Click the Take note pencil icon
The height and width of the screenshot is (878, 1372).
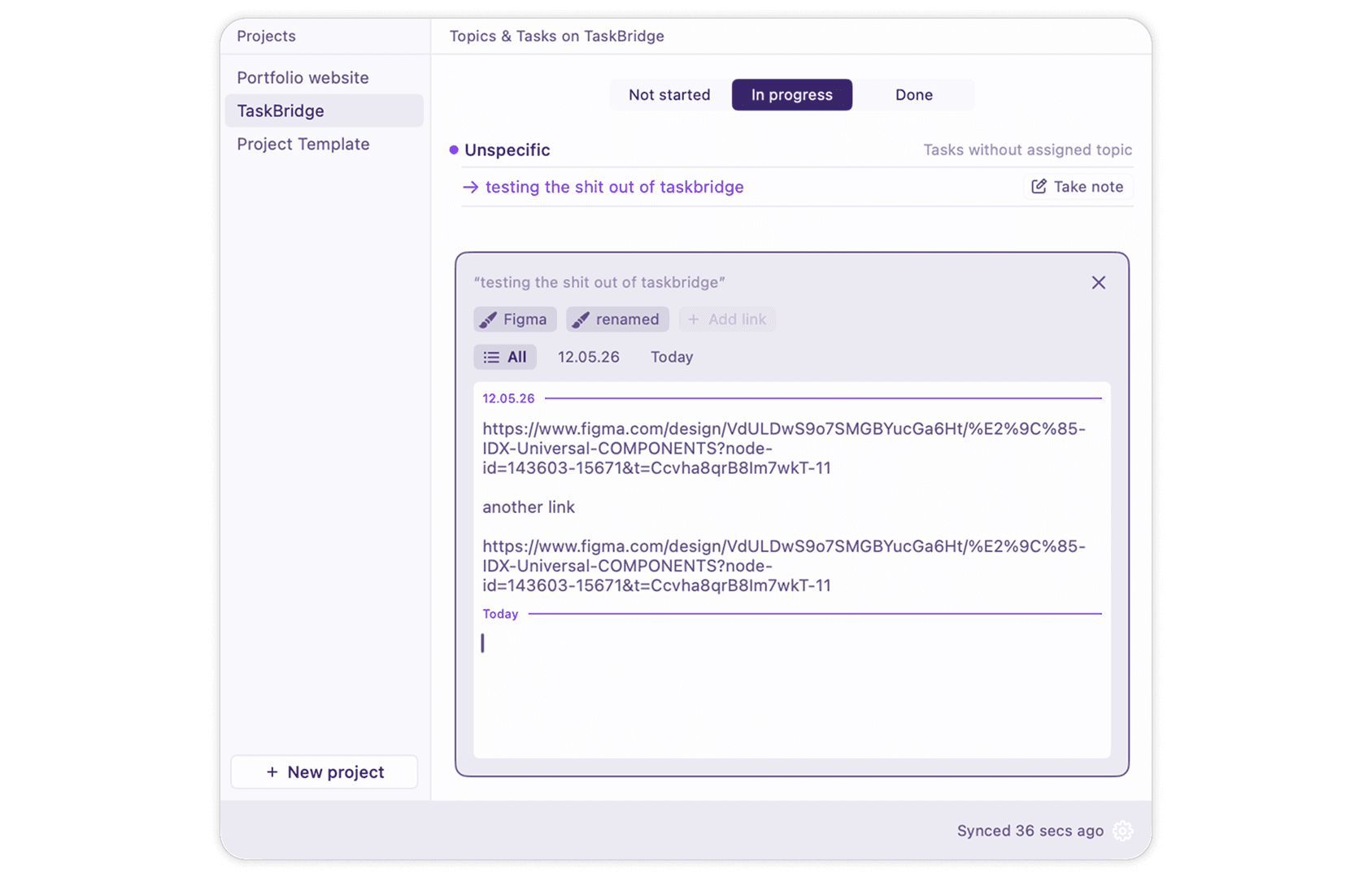(1039, 187)
